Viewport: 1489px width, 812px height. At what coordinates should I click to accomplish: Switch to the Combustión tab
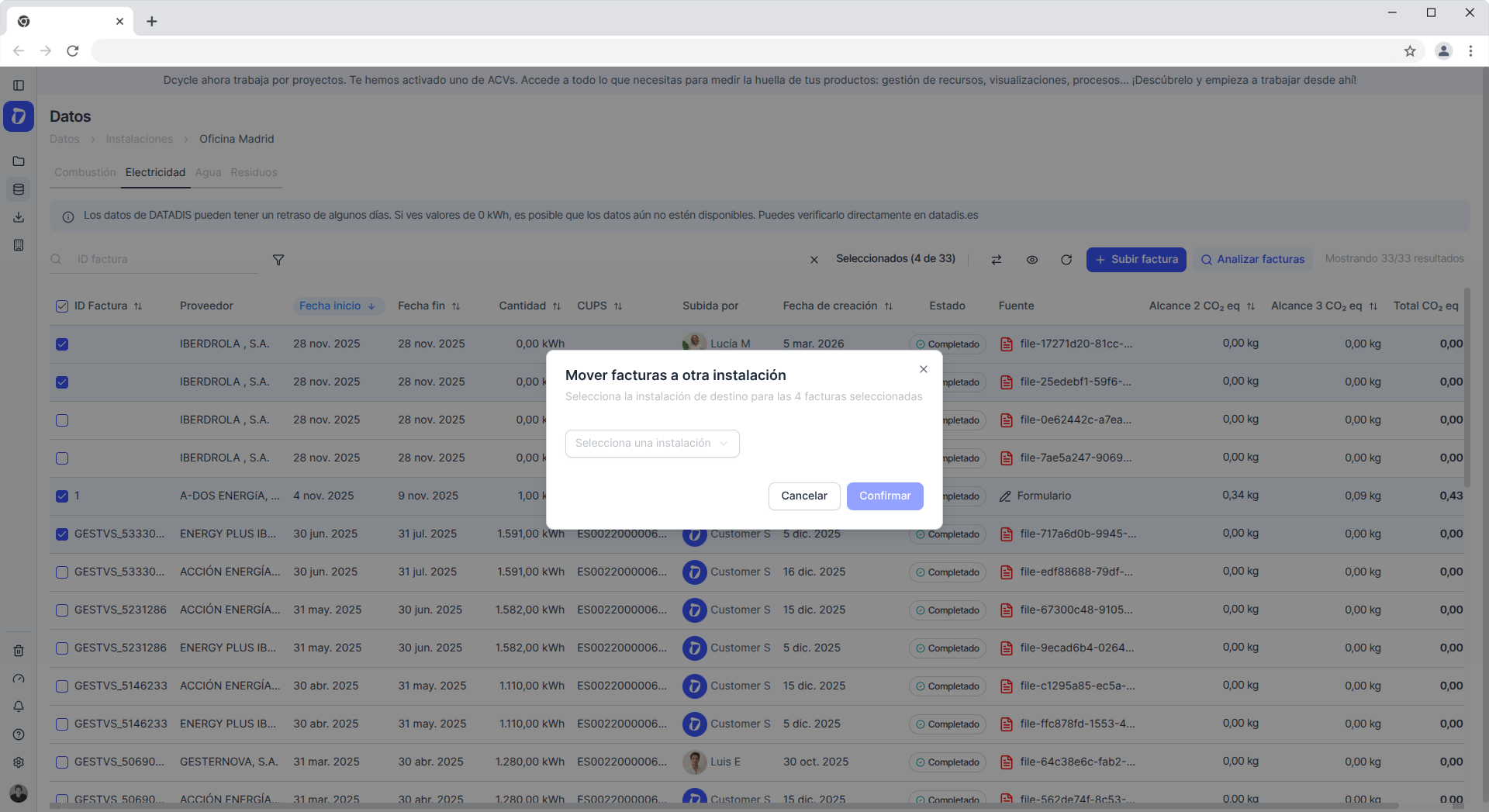[84, 172]
